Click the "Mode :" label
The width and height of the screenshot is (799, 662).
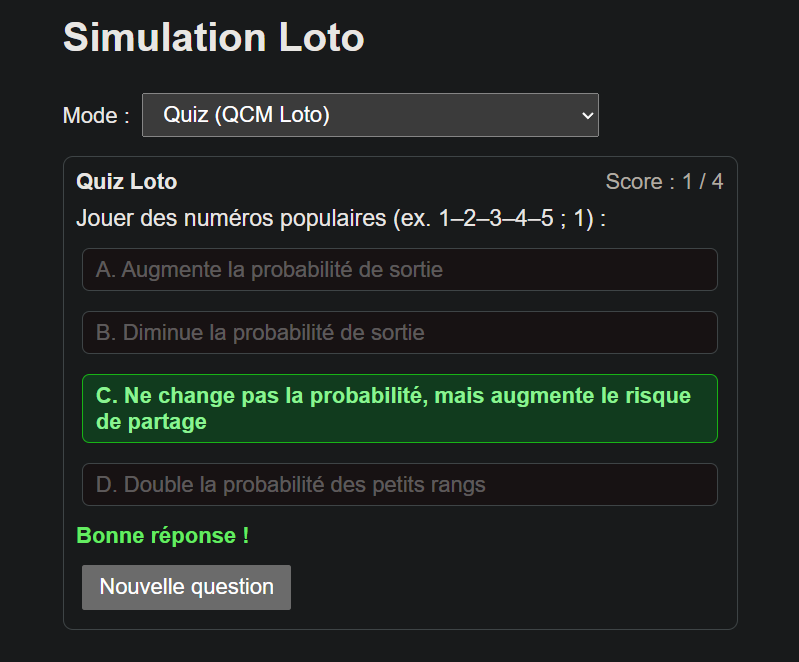click(x=96, y=116)
